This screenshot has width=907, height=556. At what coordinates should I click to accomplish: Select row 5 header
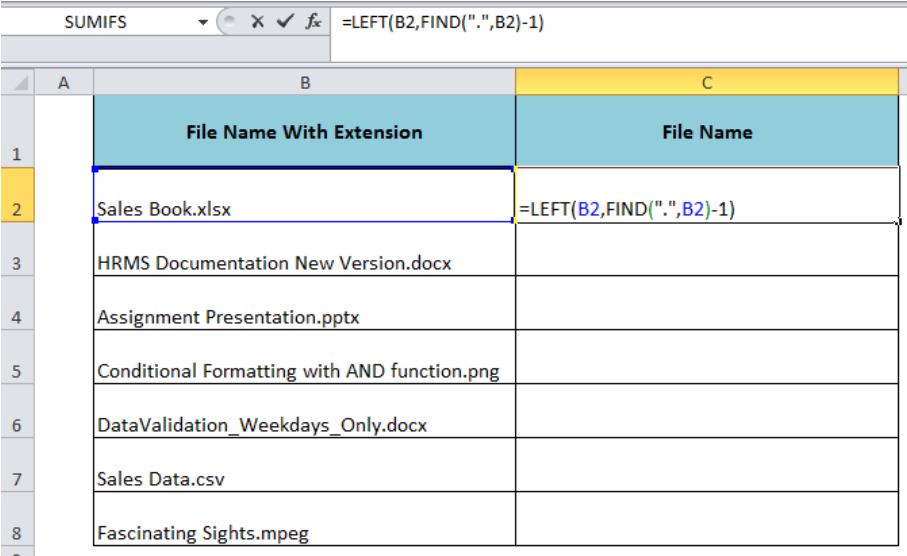tap(17, 357)
